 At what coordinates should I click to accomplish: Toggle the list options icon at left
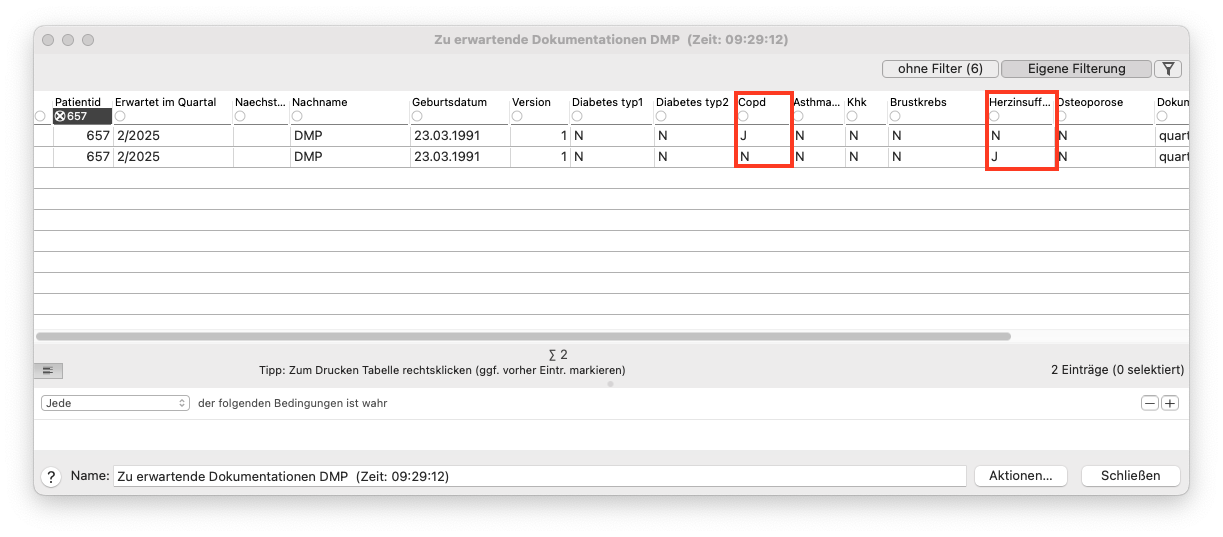coord(48,371)
